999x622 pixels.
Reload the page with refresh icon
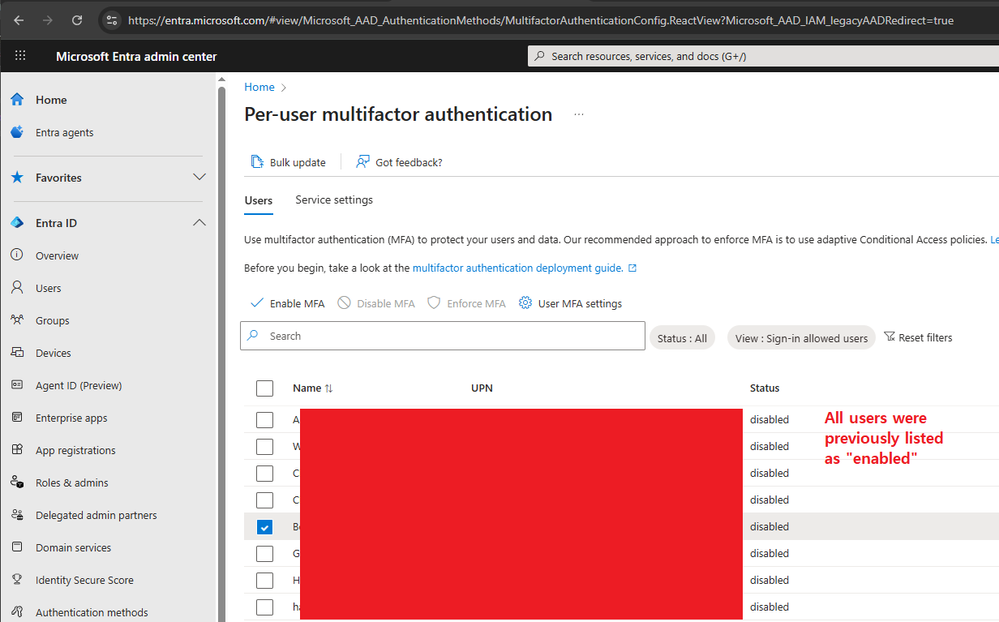tap(77, 20)
